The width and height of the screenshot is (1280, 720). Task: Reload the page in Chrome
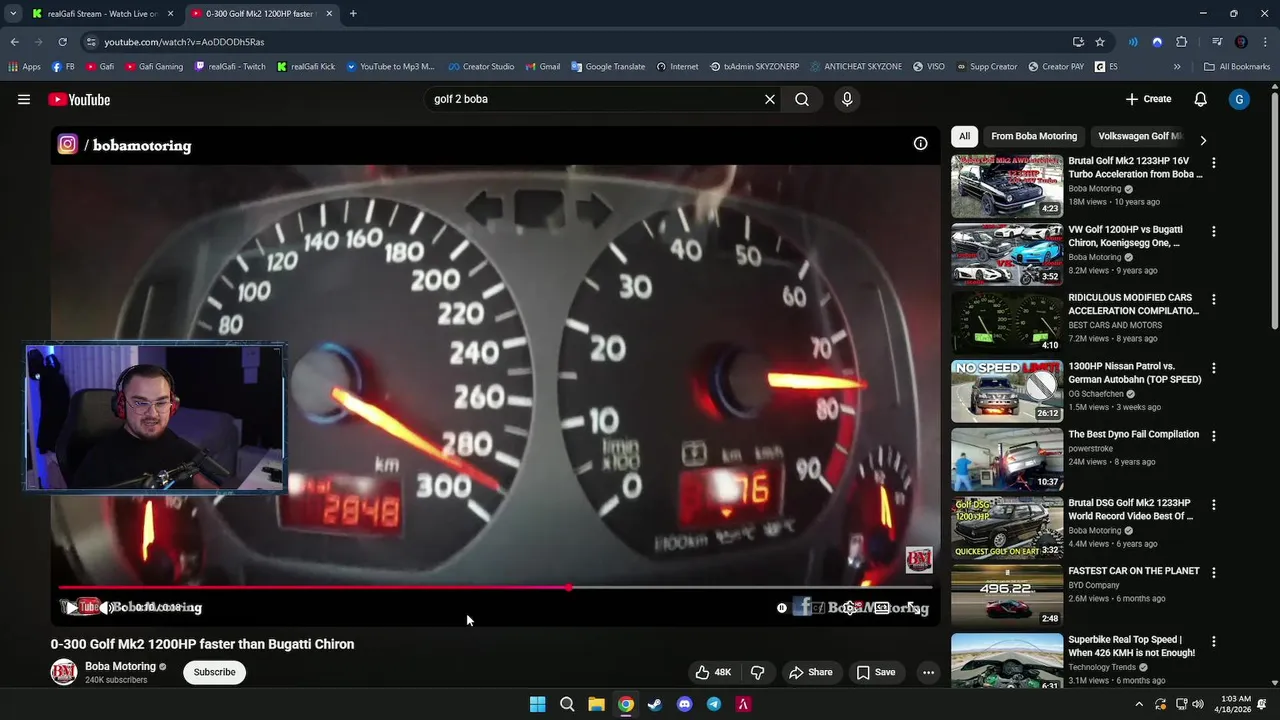coord(62,42)
